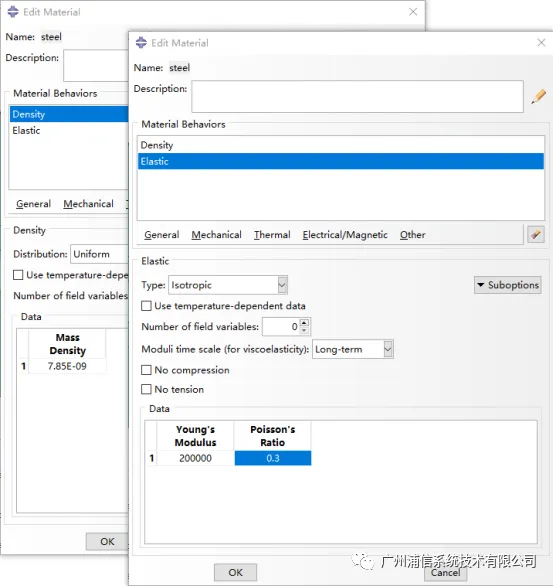Decrease number of field variables with down arrow
Viewport: 554px width, 586px height.
click(x=304, y=330)
